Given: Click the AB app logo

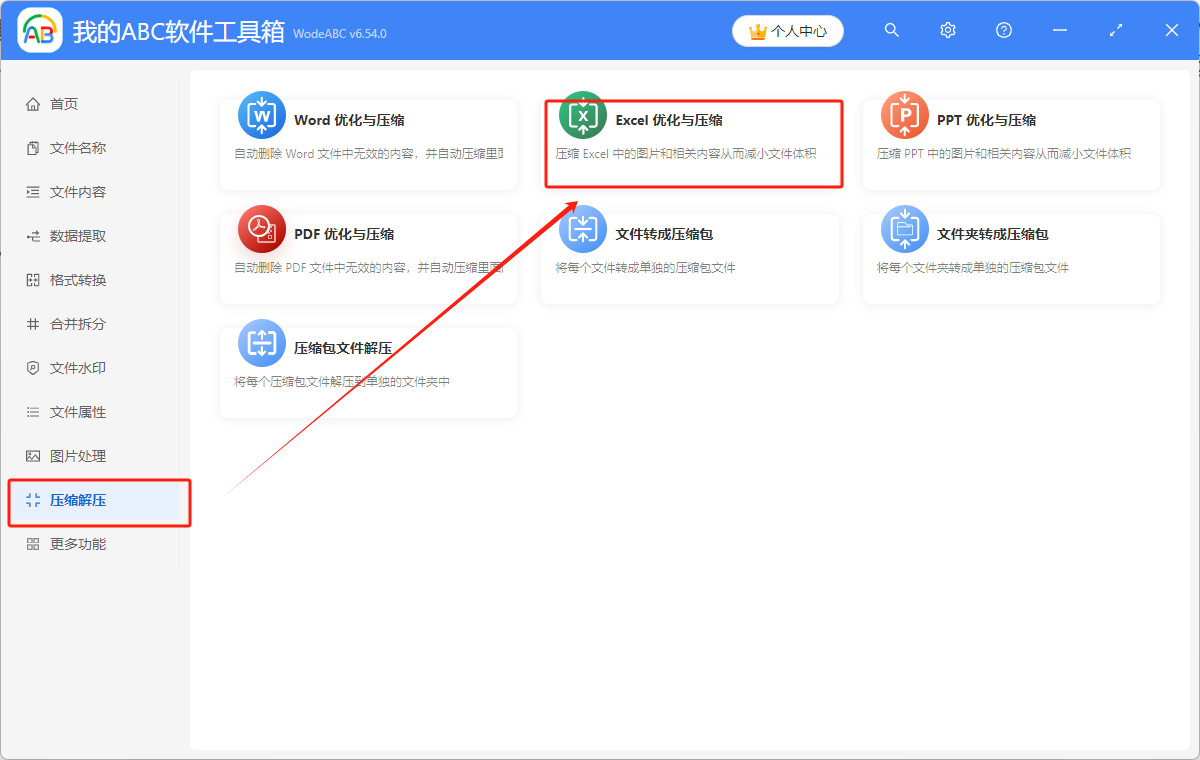Looking at the screenshot, I should [x=40, y=31].
